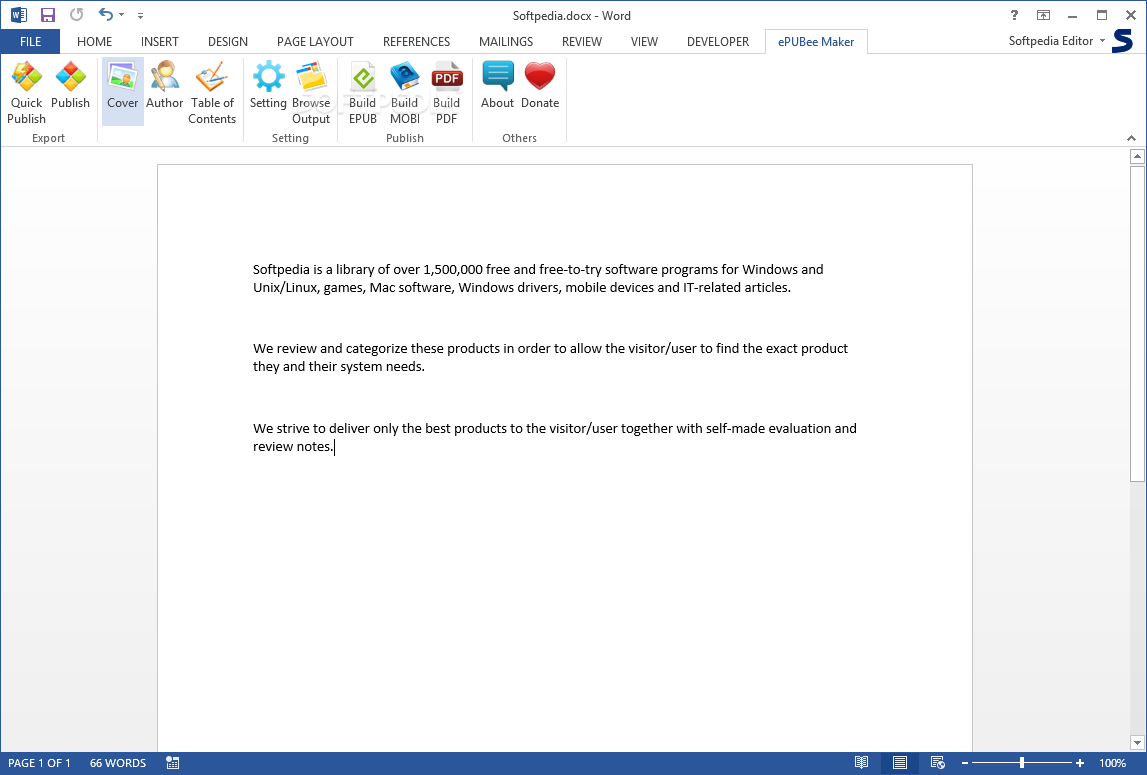The image size is (1147, 775).
Task: Switch to Web Layout view
Action: tap(937, 763)
